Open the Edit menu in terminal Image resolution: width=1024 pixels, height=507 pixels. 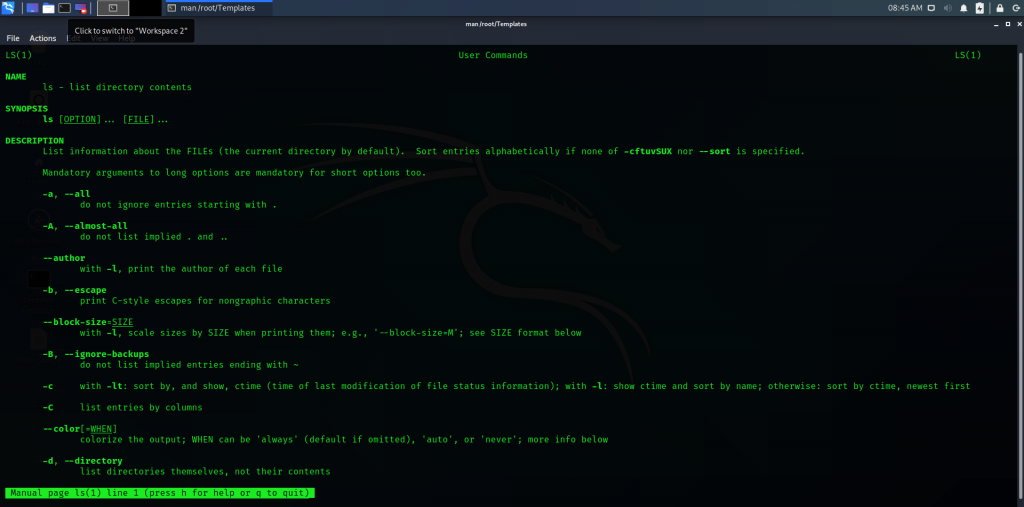(73, 38)
